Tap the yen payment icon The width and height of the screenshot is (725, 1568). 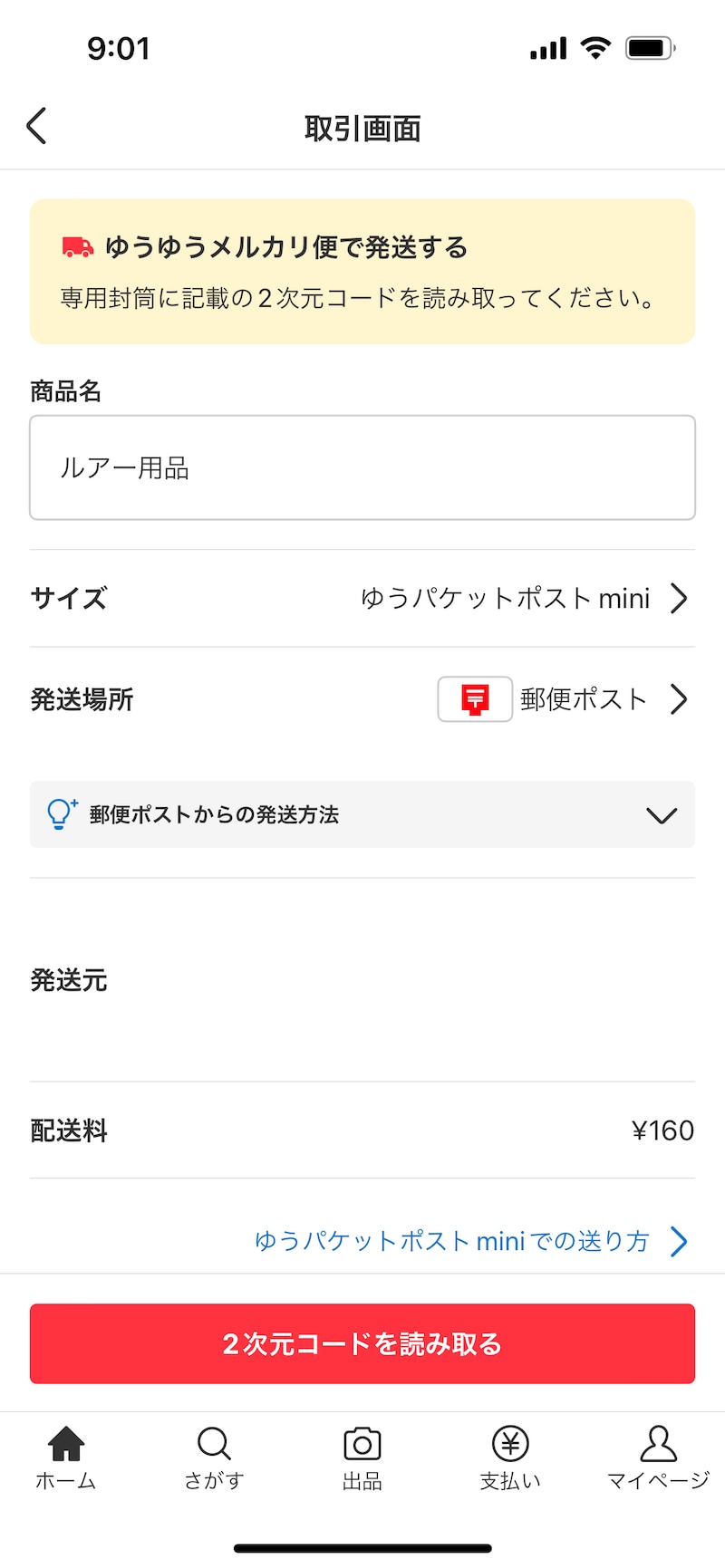click(510, 1443)
